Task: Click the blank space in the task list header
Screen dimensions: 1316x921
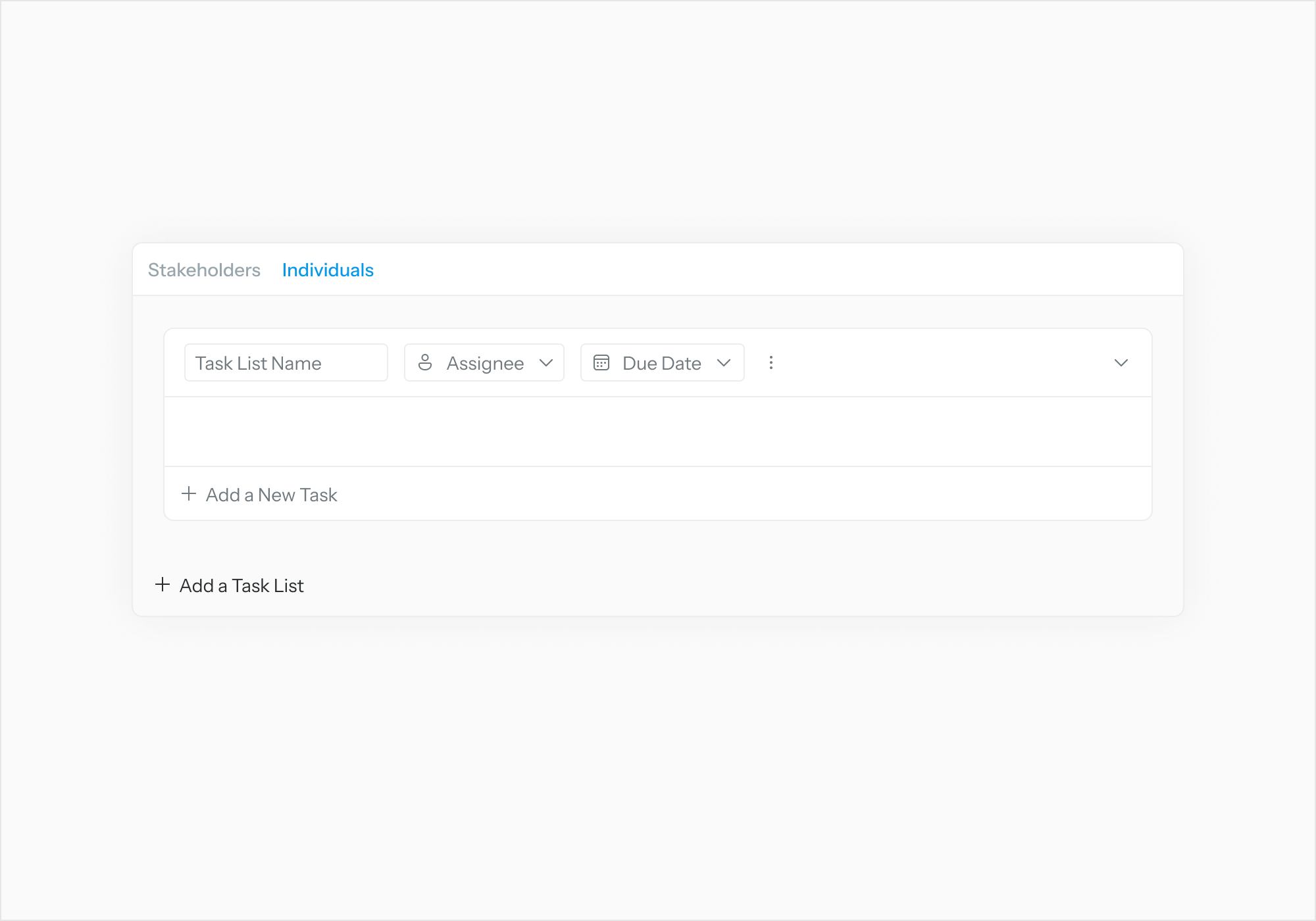Action: (941, 362)
